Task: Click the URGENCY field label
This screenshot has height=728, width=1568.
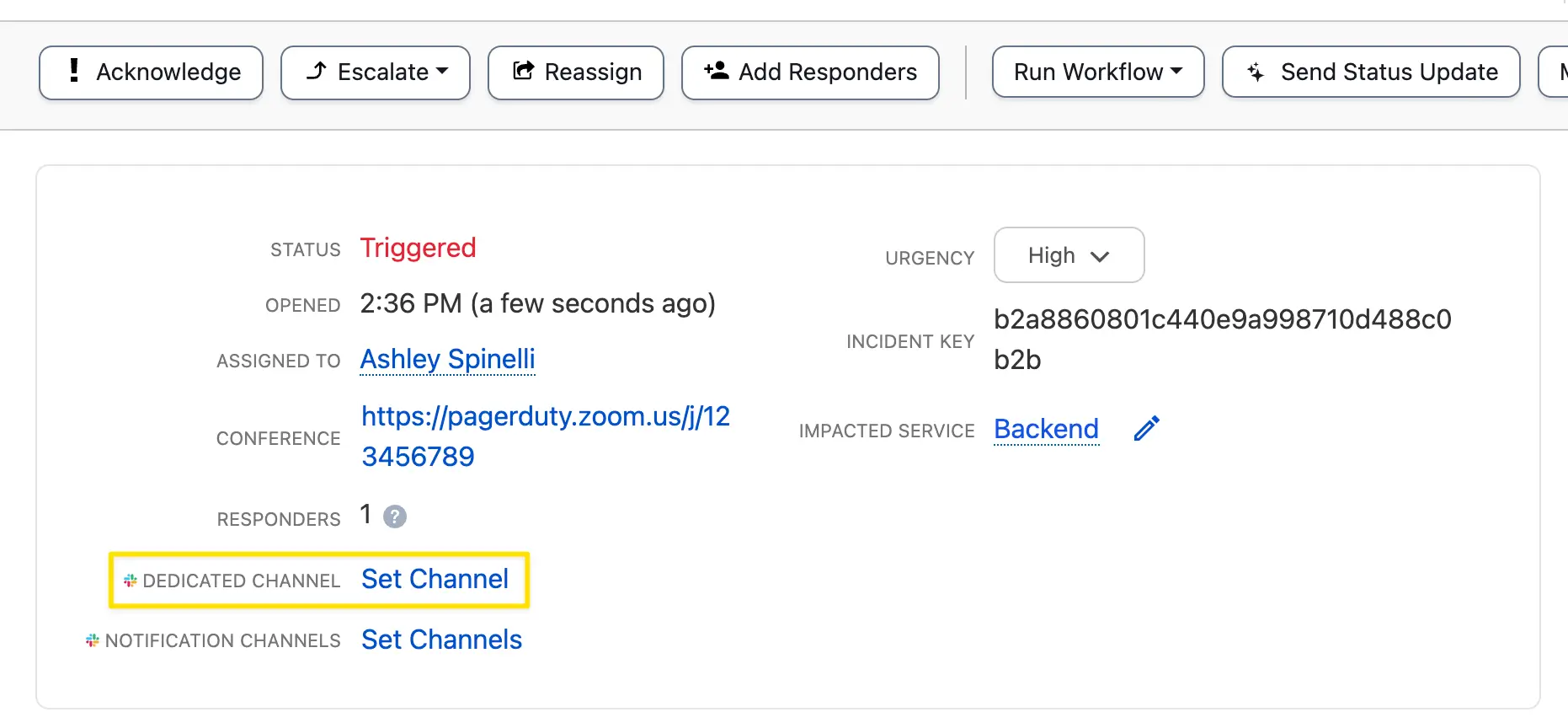Action: pos(930,258)
